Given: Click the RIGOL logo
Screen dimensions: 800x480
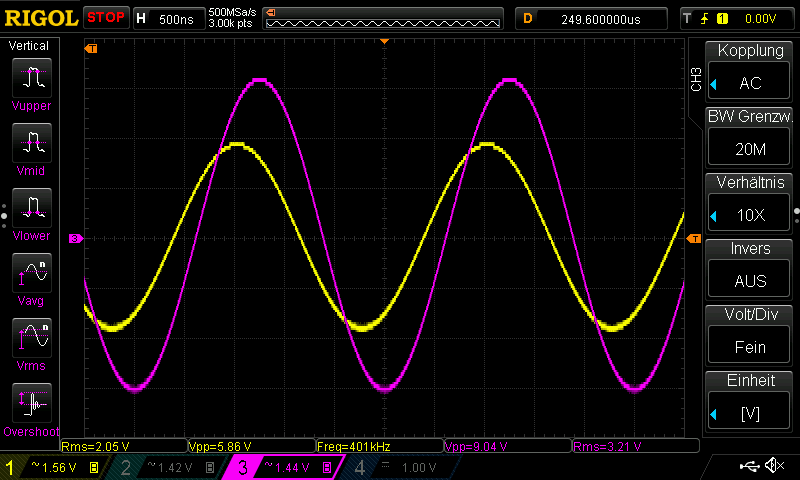Looking at the screenshot, I should (x=41, y=18).
